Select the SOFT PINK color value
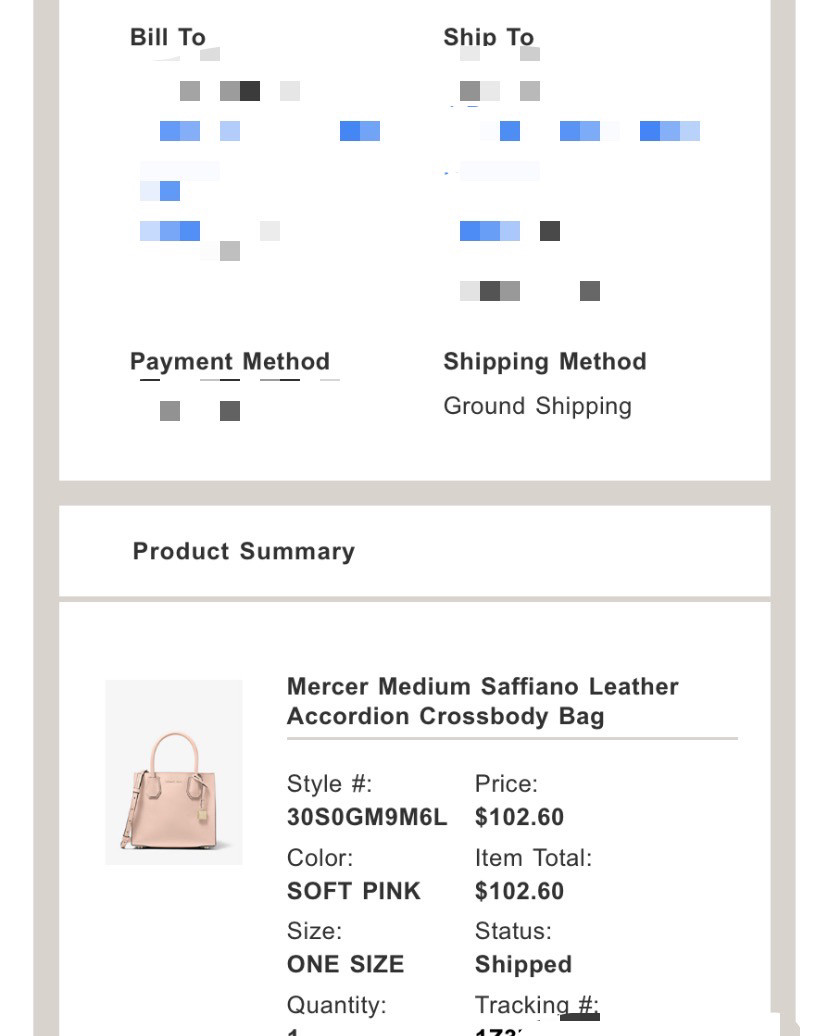 tap(353, 891)
